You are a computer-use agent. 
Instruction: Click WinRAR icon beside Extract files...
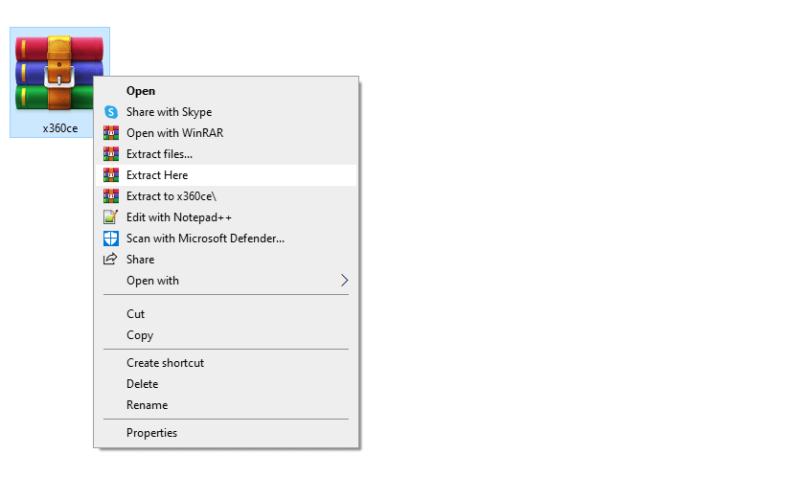point(111,154)
